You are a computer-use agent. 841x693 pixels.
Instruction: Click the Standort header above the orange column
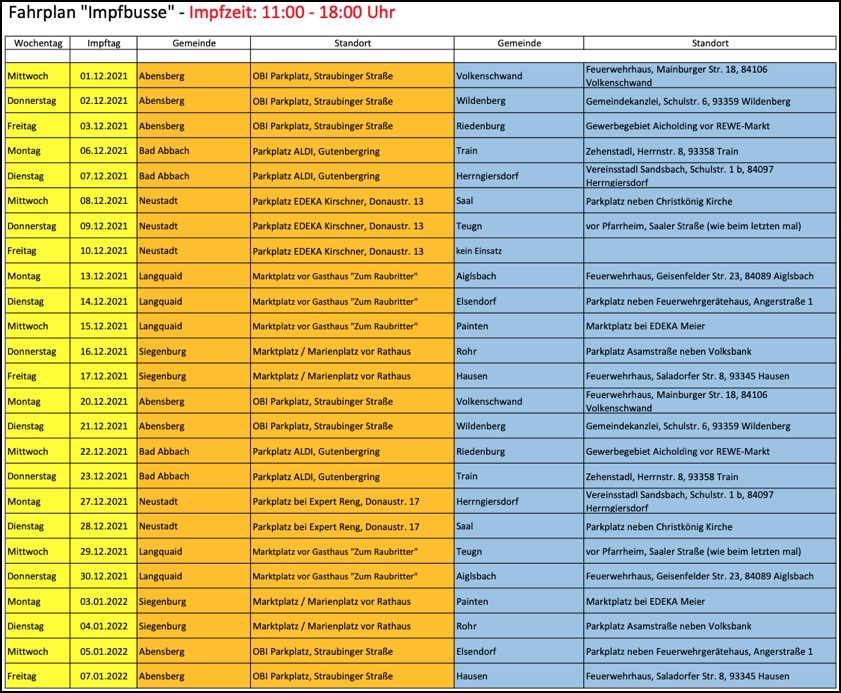click(x=352, y=44)
